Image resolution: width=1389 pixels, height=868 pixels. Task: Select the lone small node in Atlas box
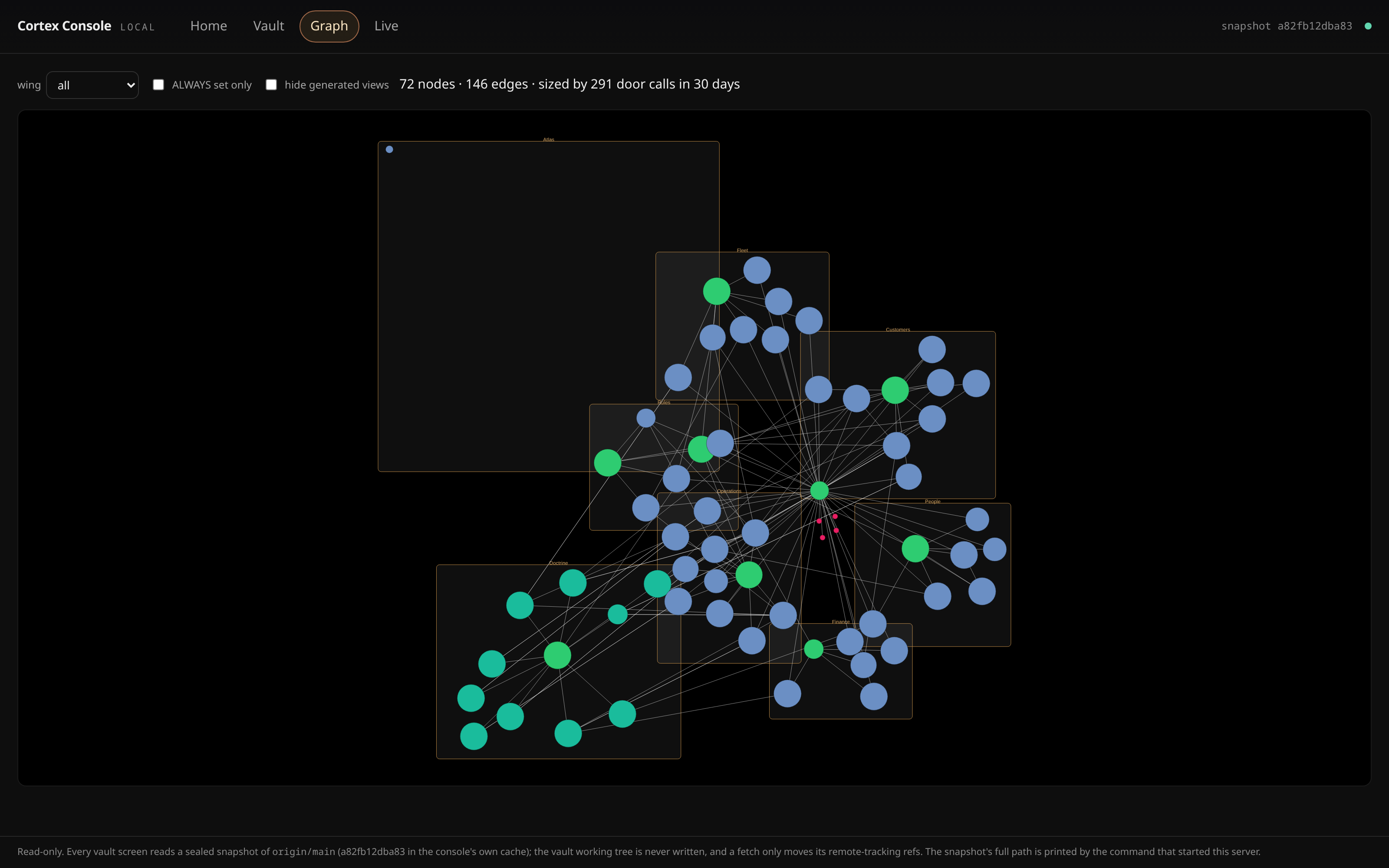[x=389, y=149]
